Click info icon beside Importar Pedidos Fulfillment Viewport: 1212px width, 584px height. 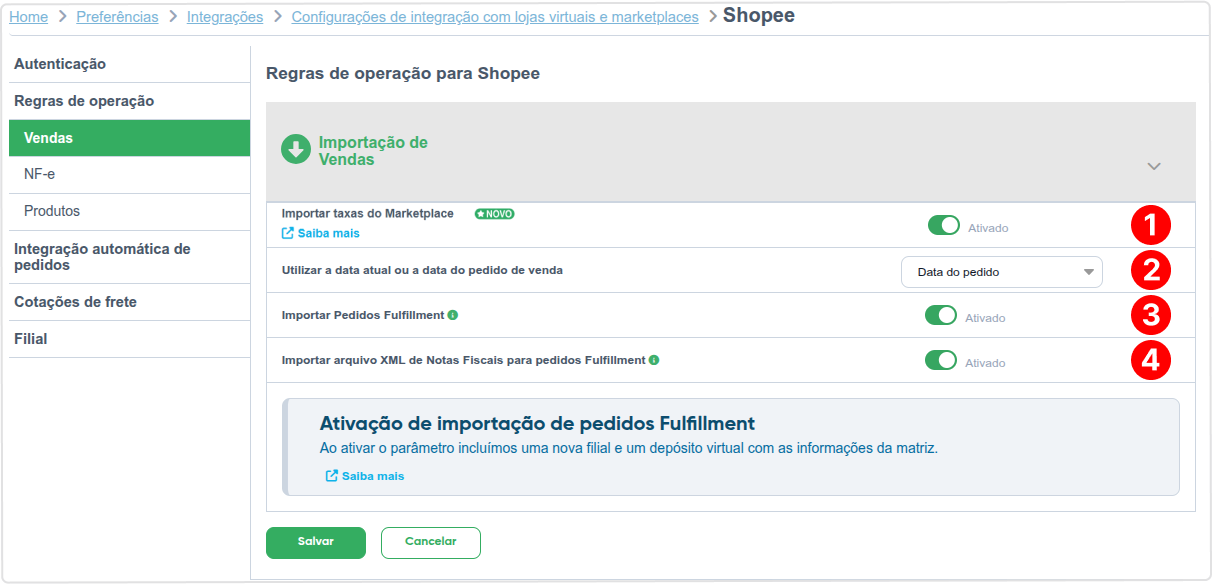(x=453, y=315)
